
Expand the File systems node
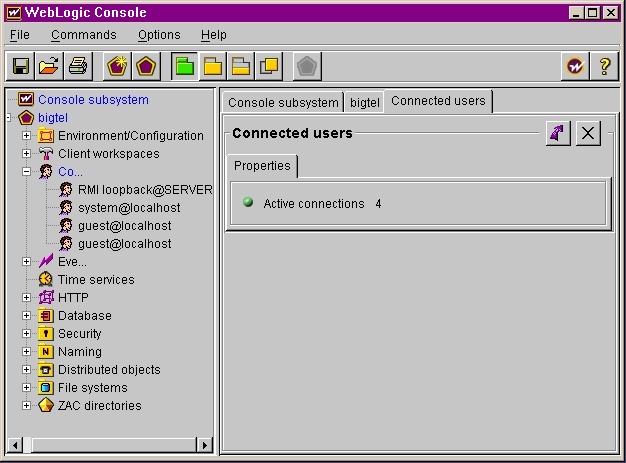tap(26, 388)
